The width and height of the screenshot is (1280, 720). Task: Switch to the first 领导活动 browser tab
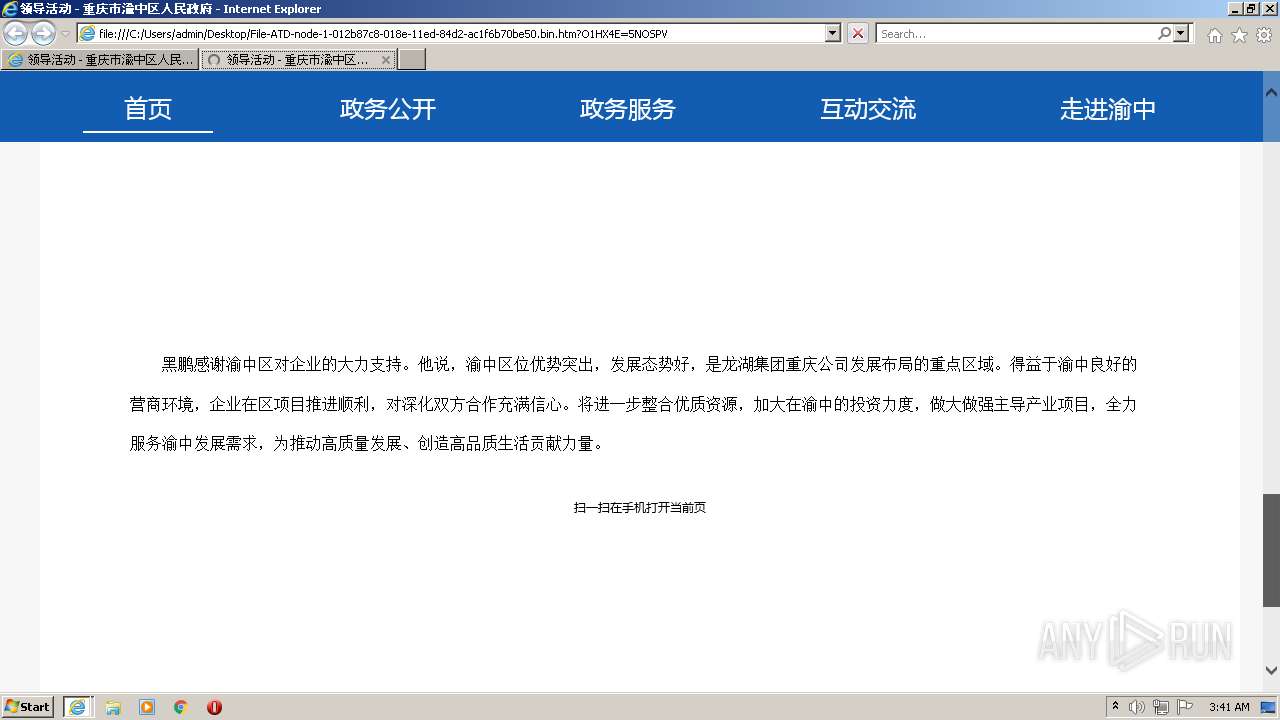click(100, 60)
